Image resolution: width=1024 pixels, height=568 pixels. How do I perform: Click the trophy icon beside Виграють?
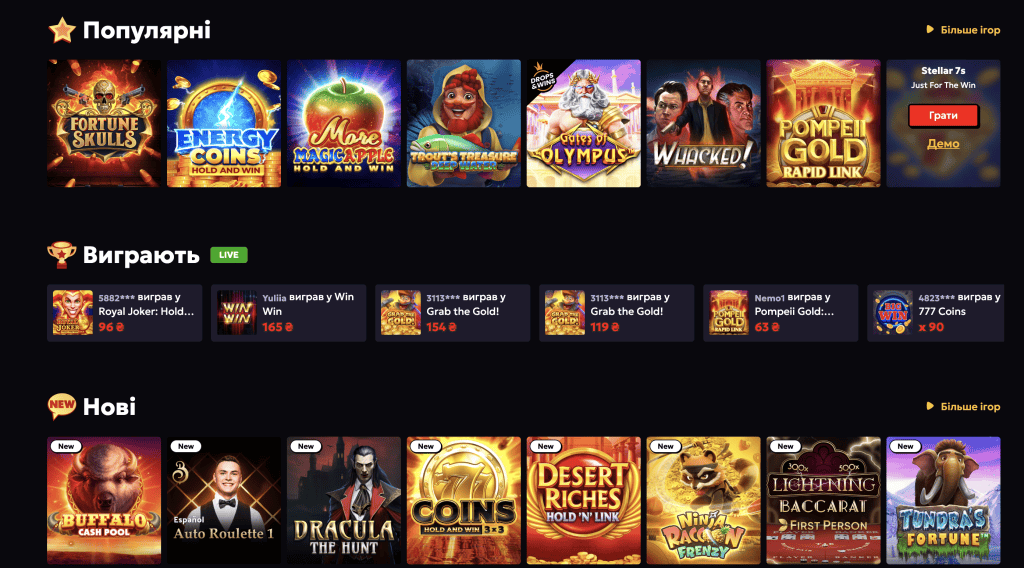click(61, 255)
